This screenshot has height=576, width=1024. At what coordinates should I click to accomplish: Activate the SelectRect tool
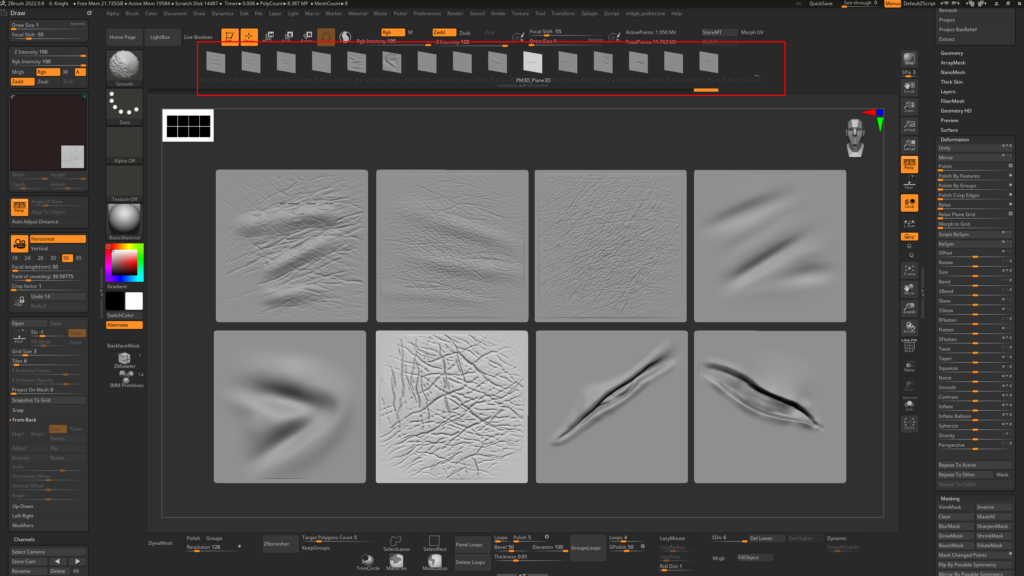pyautogui.click(x=435, y=543)
